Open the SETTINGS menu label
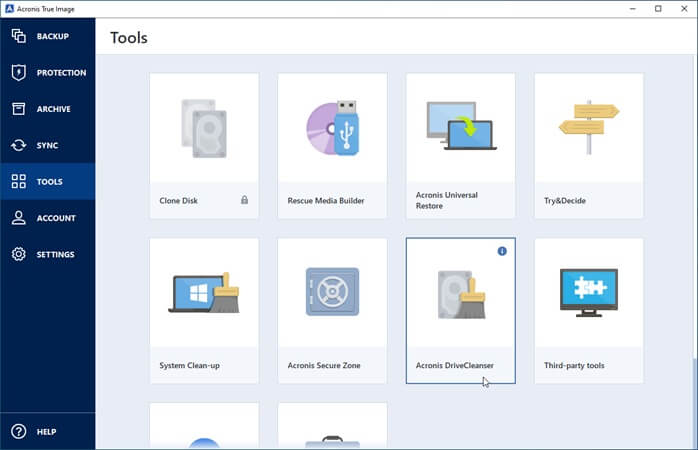The image size is (698, 450). coord(55,255)
